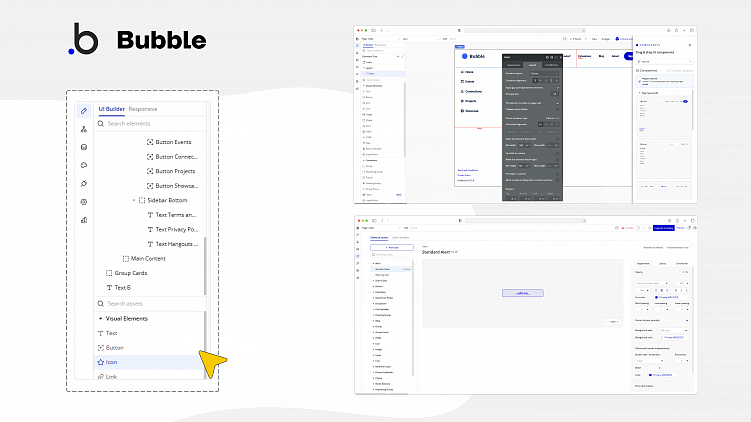Close the Components side panel
The height and width of the screenshot is (422, 751).
(690, 45)
